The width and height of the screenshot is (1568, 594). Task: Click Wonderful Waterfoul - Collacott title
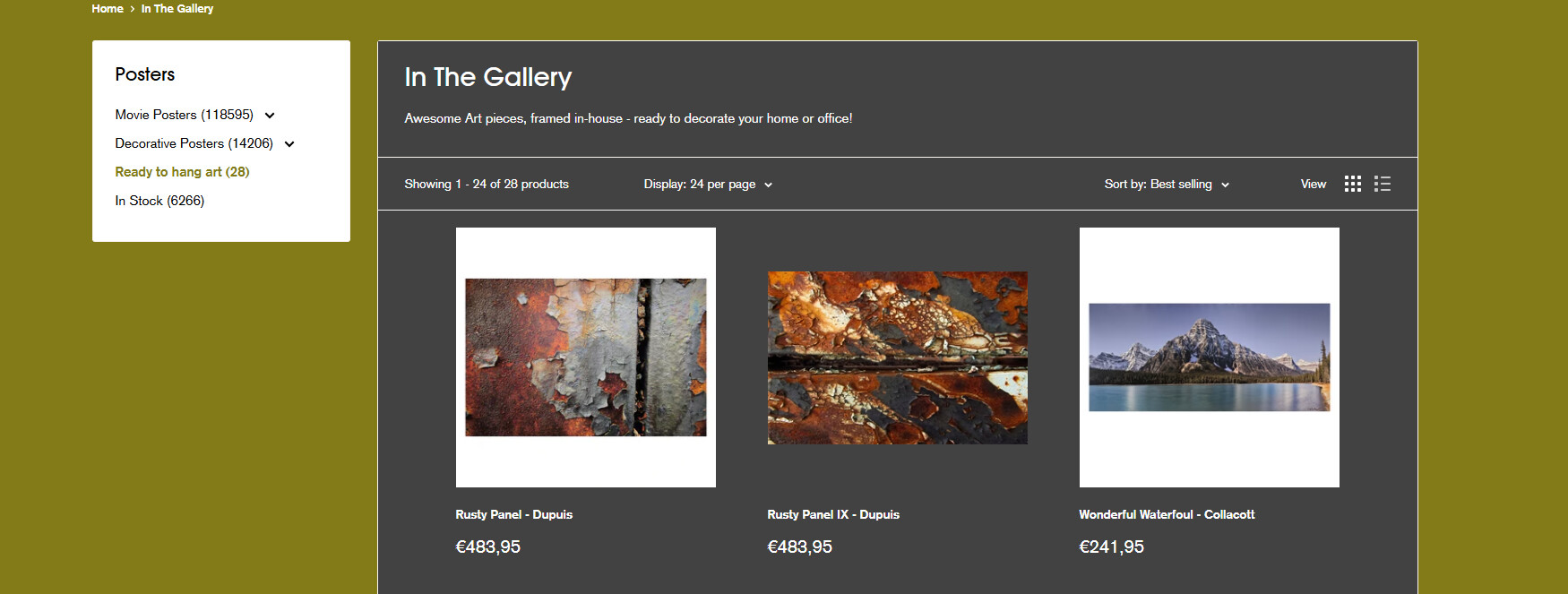[1167, 514]
